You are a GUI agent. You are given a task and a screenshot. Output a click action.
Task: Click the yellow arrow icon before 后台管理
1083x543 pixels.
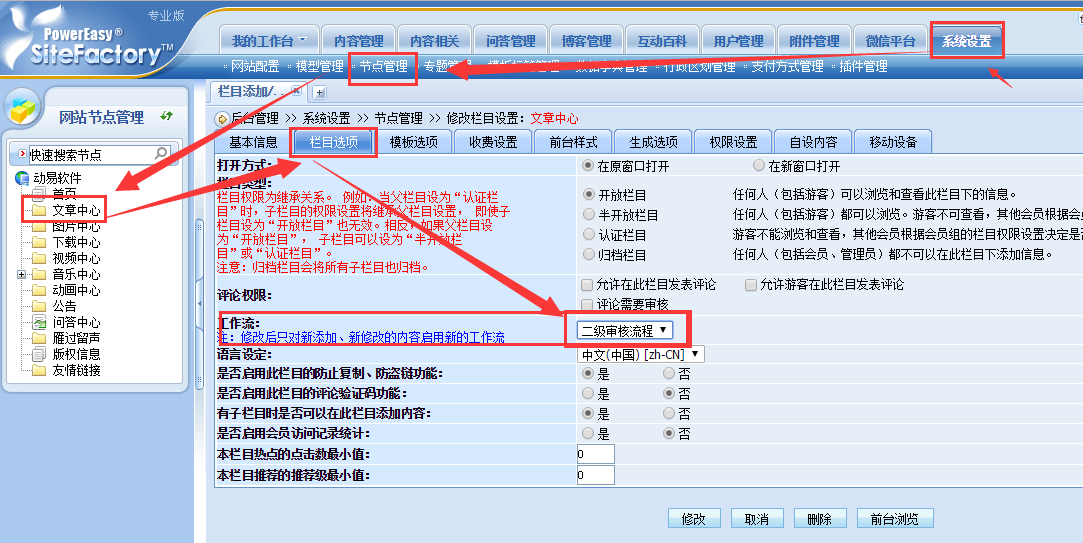222,119
